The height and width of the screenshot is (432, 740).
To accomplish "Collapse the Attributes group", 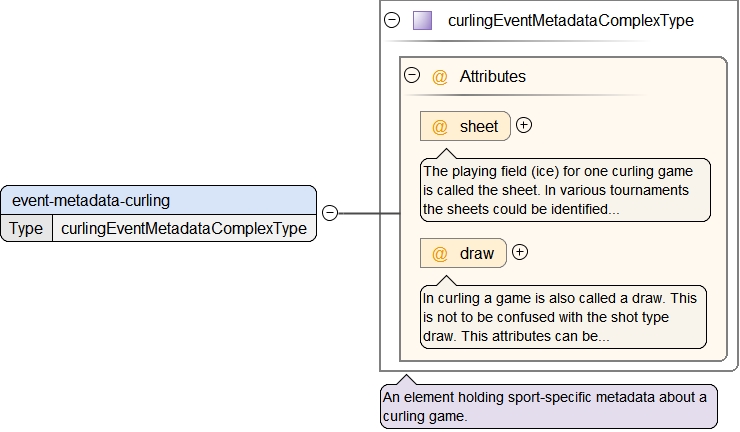I will coord(411,75).
